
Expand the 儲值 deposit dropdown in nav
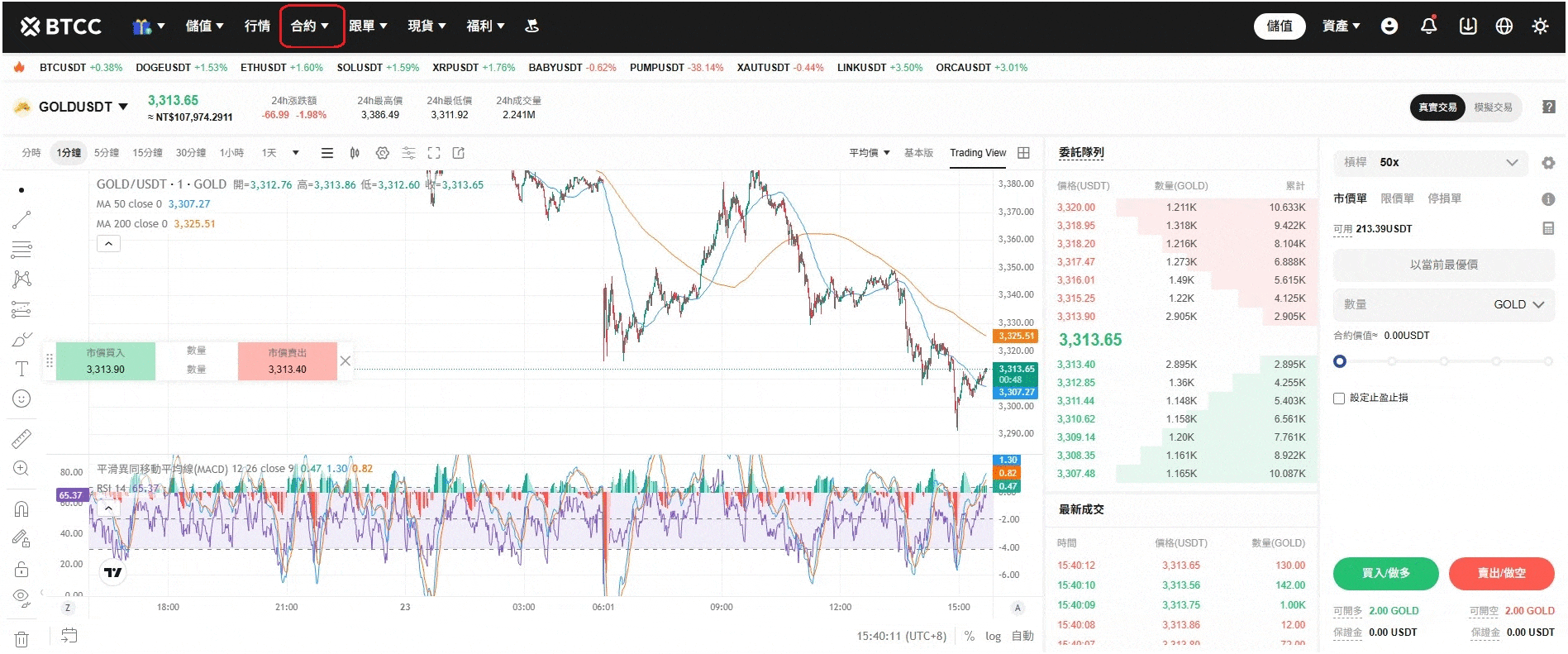tap(205, 26)
